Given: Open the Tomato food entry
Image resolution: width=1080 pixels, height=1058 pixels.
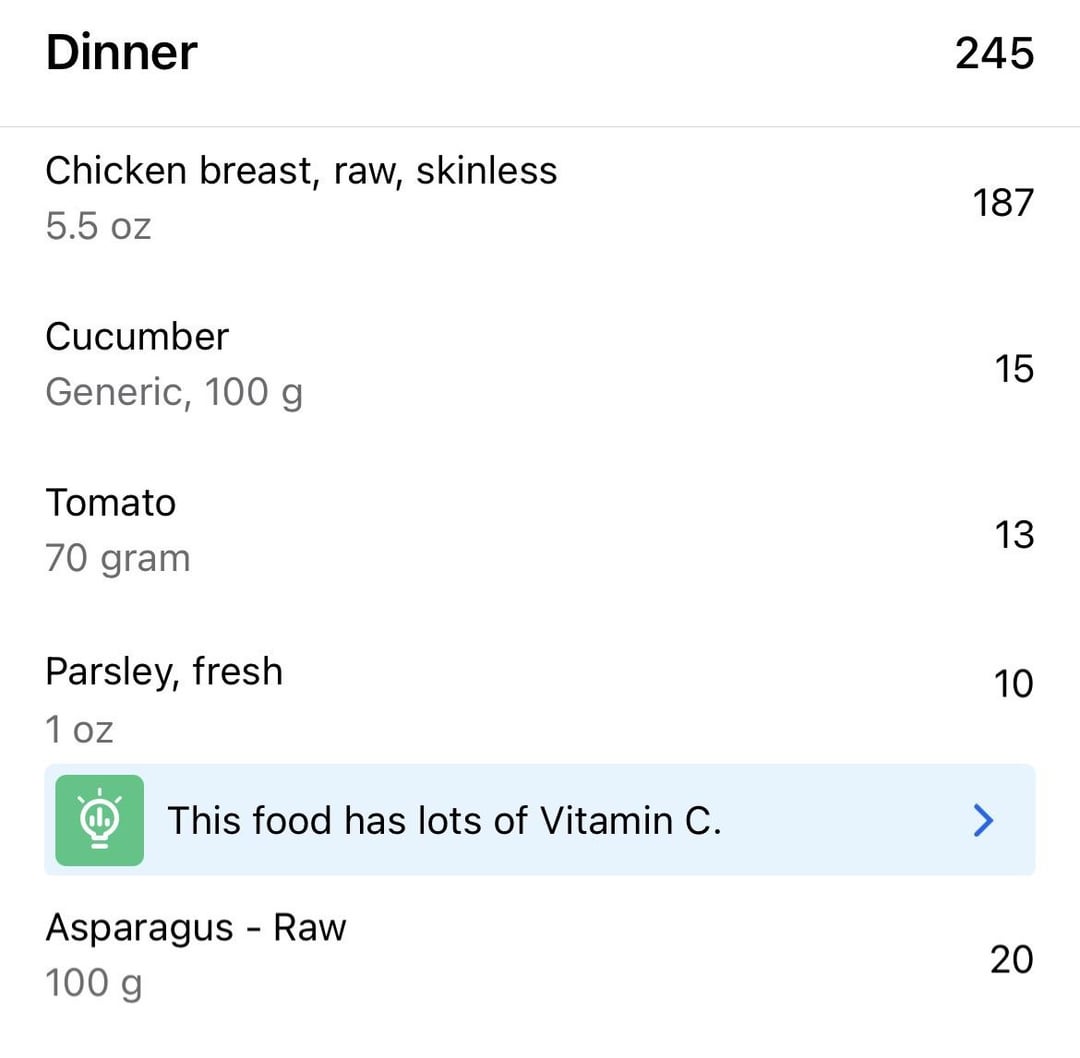Looking at the screenshot, I should tap(110, 503).
